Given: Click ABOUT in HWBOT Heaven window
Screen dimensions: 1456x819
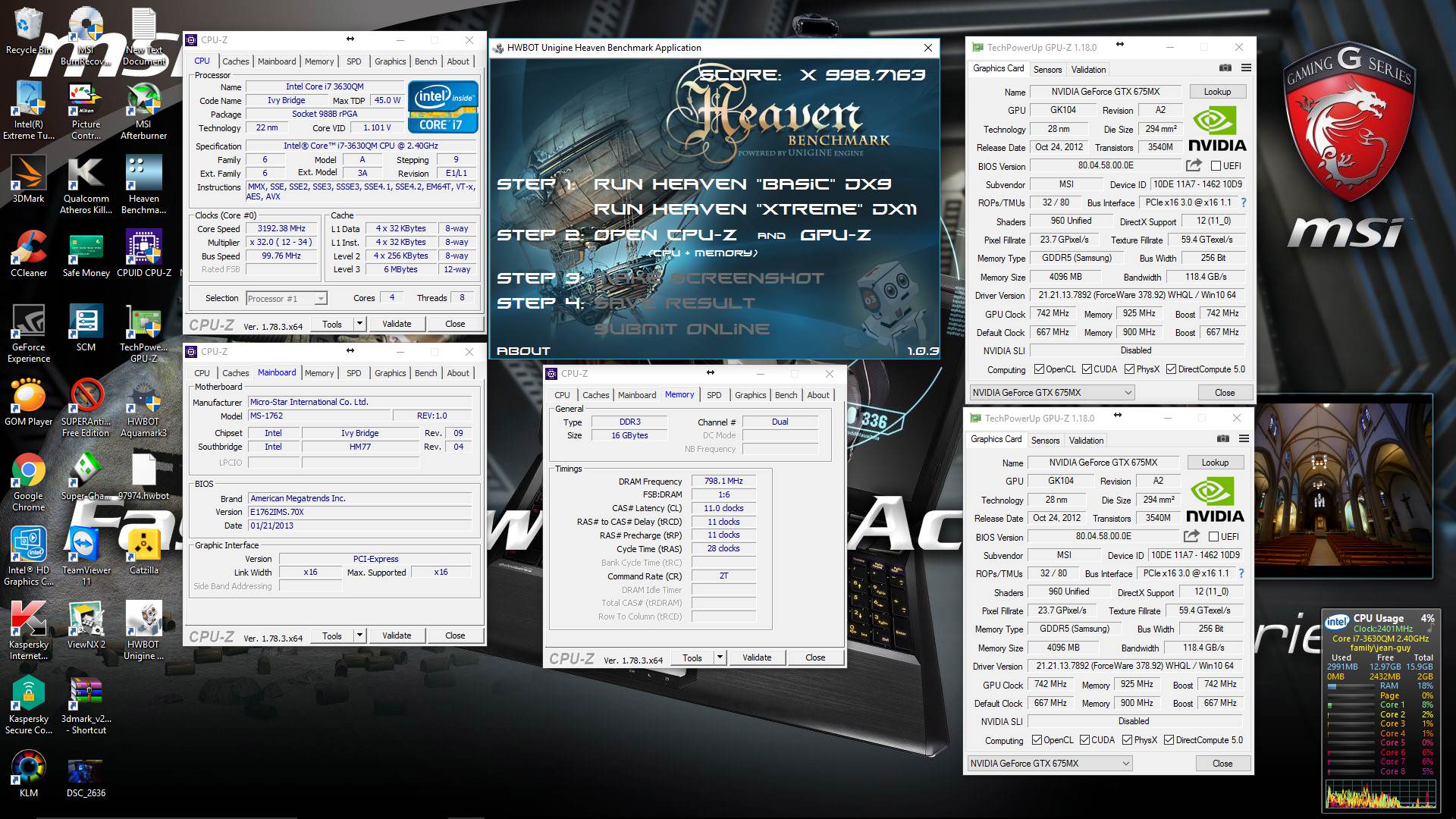Looking at the screenshot, I should click(523, 351).
